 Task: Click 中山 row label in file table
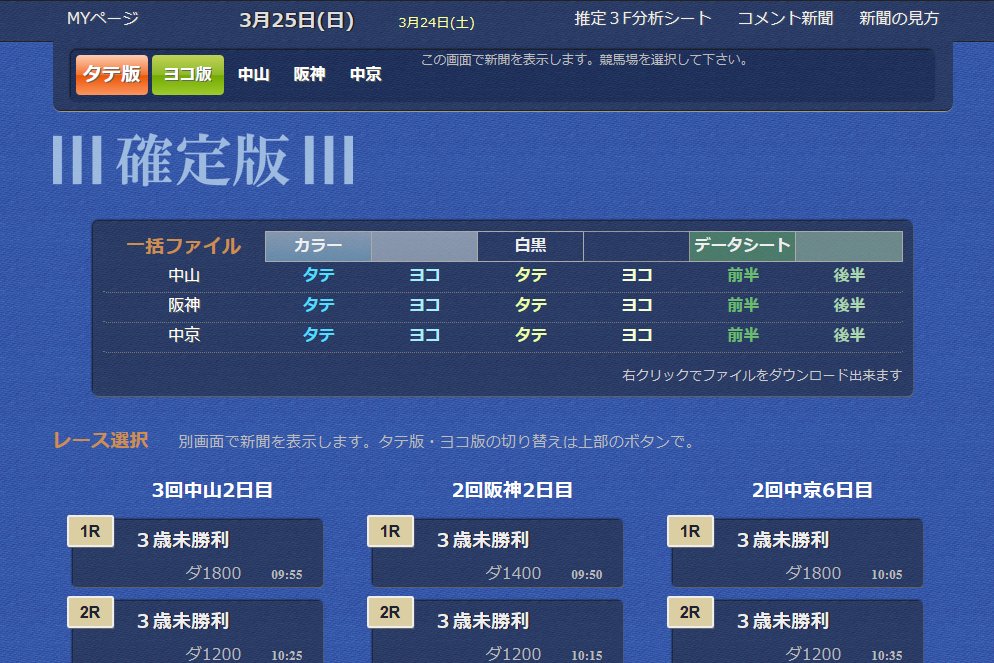click(184, 275)
